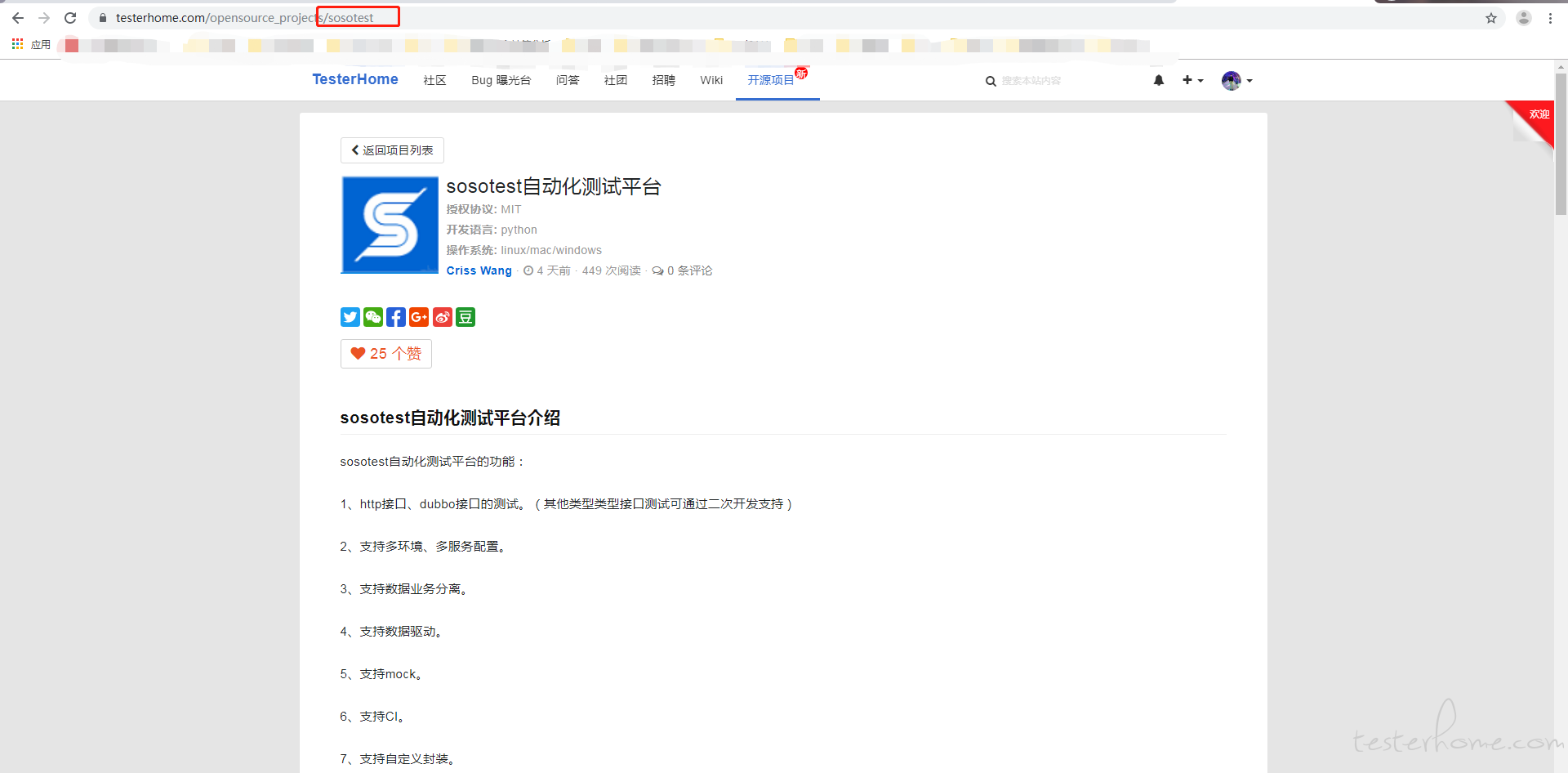Click the search magnifier icon

(x=991, y=81)
